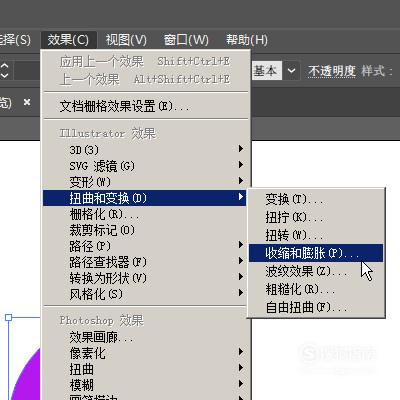Expand the 路径查找器(F) submenu

point(146,262)
